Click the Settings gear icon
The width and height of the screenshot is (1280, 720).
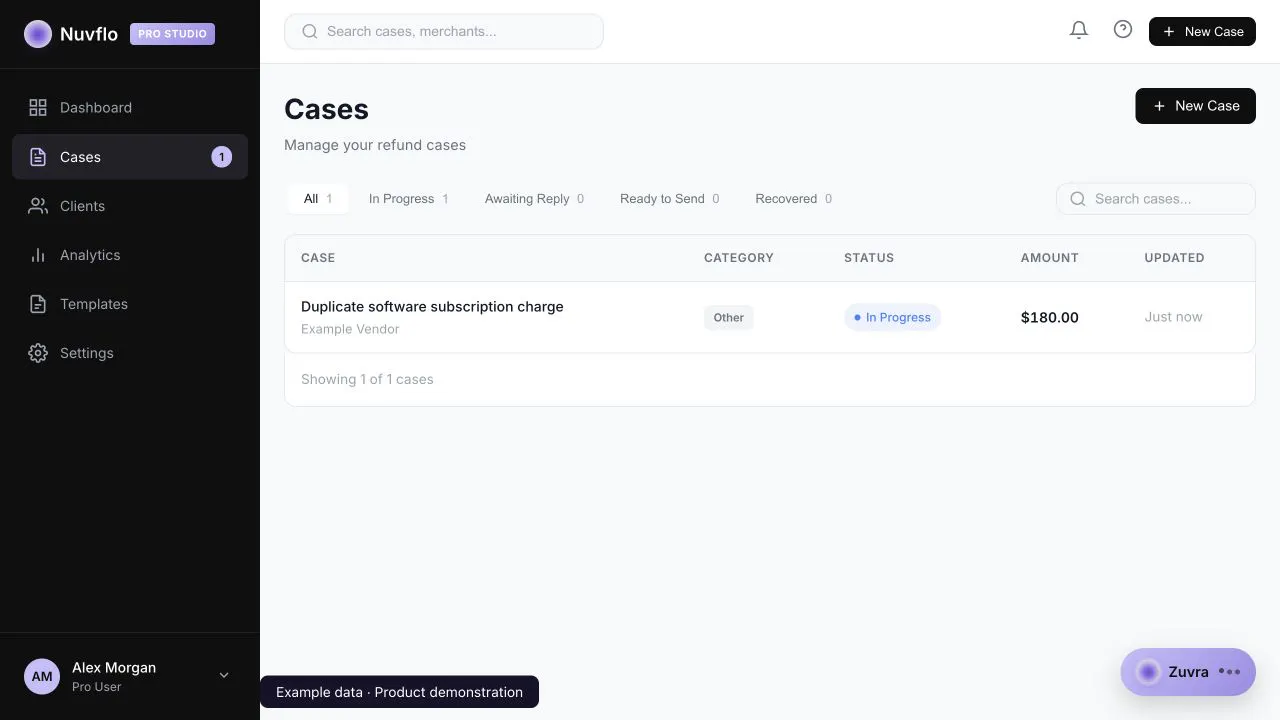[x=38, y=353]
